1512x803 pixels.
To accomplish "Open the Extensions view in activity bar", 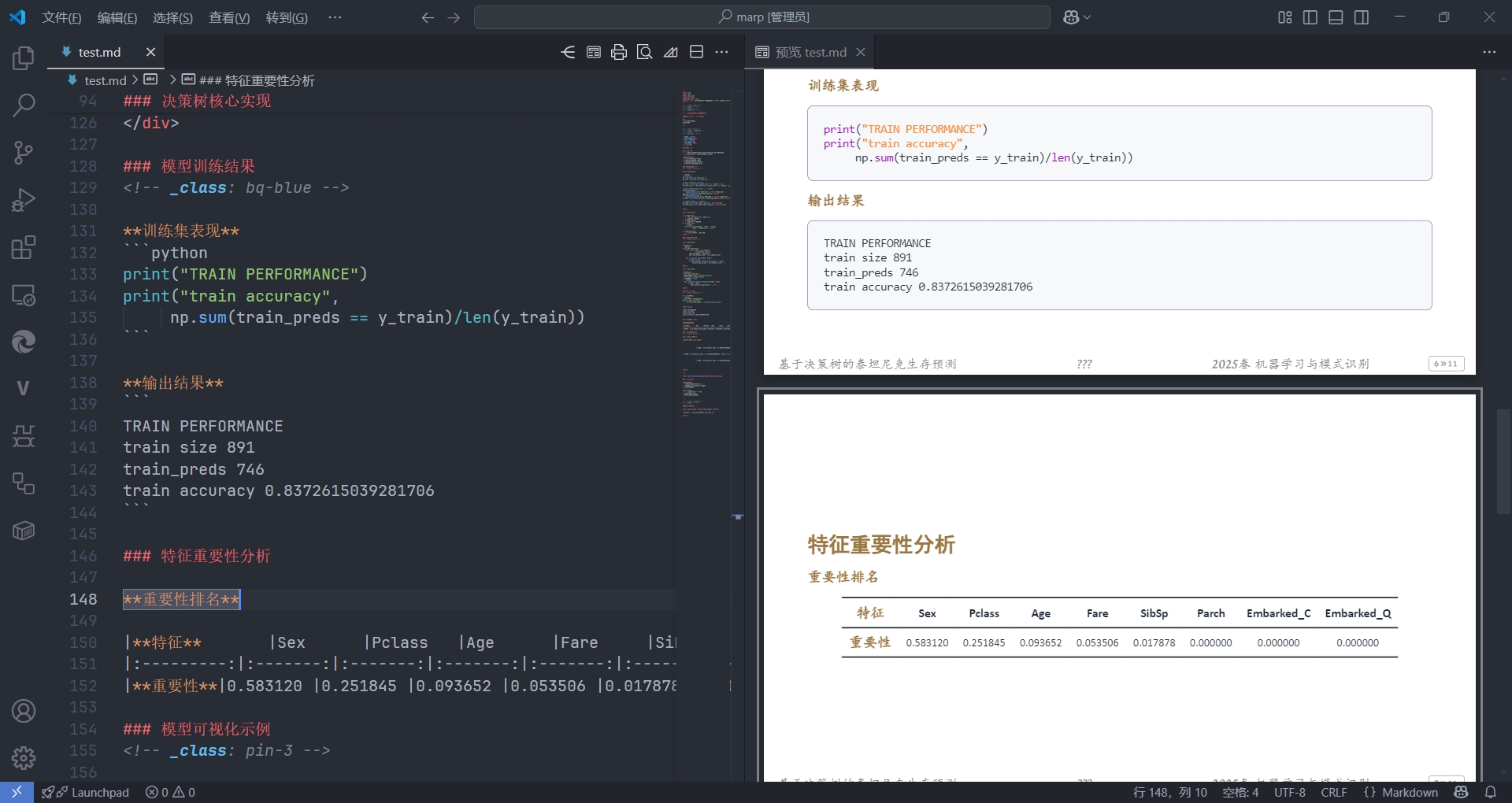I will click(24, 247).
